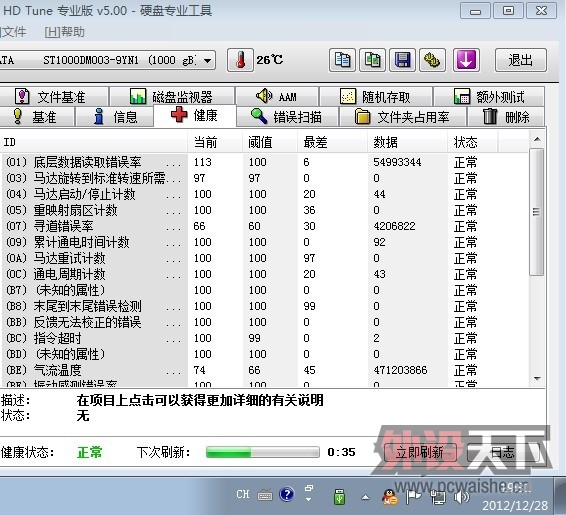Click the thermometer temperature icon
The image size is (566, 515).
(x=240, y=60)
